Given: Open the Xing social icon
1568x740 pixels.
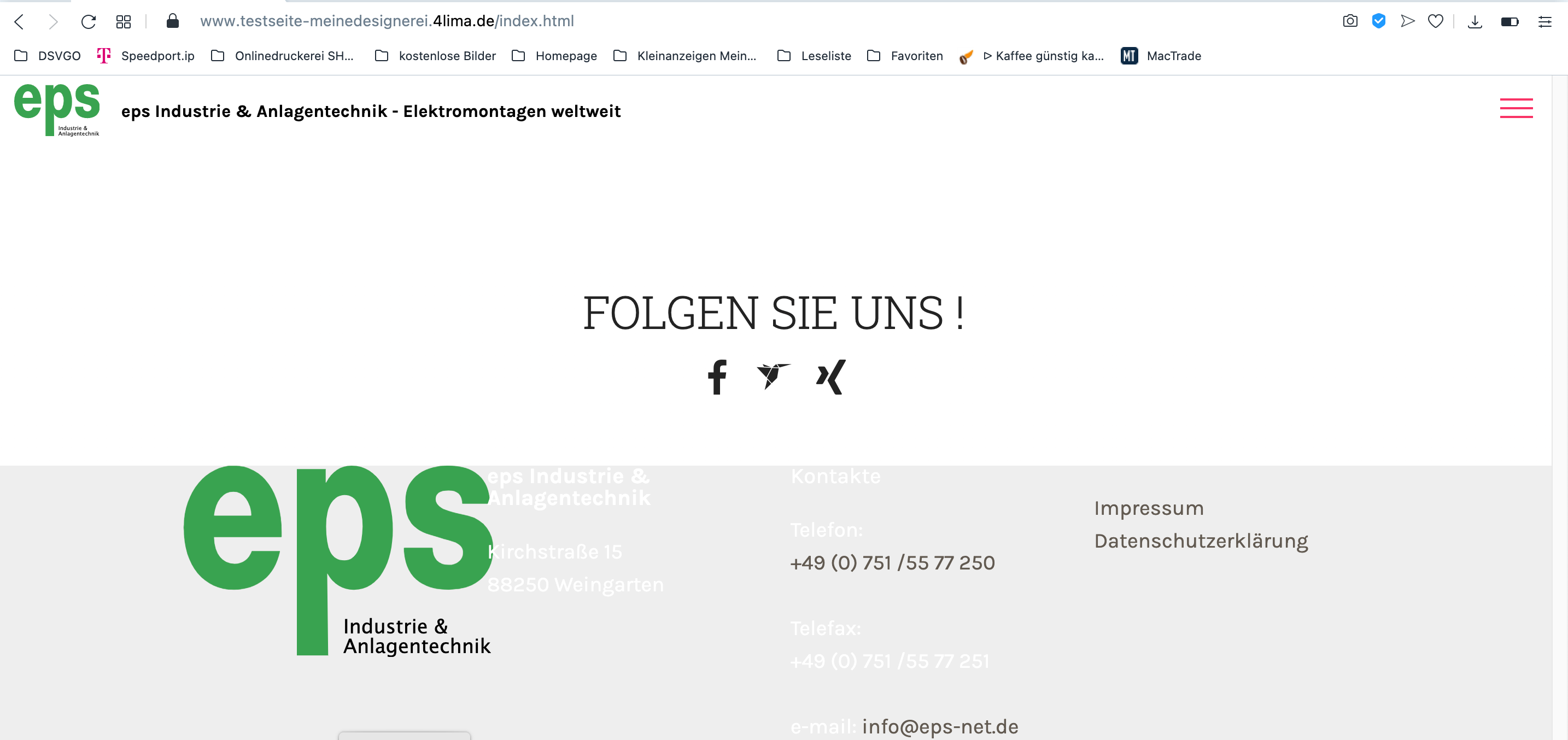Looking at the screenshot, I should coord(831,377).
